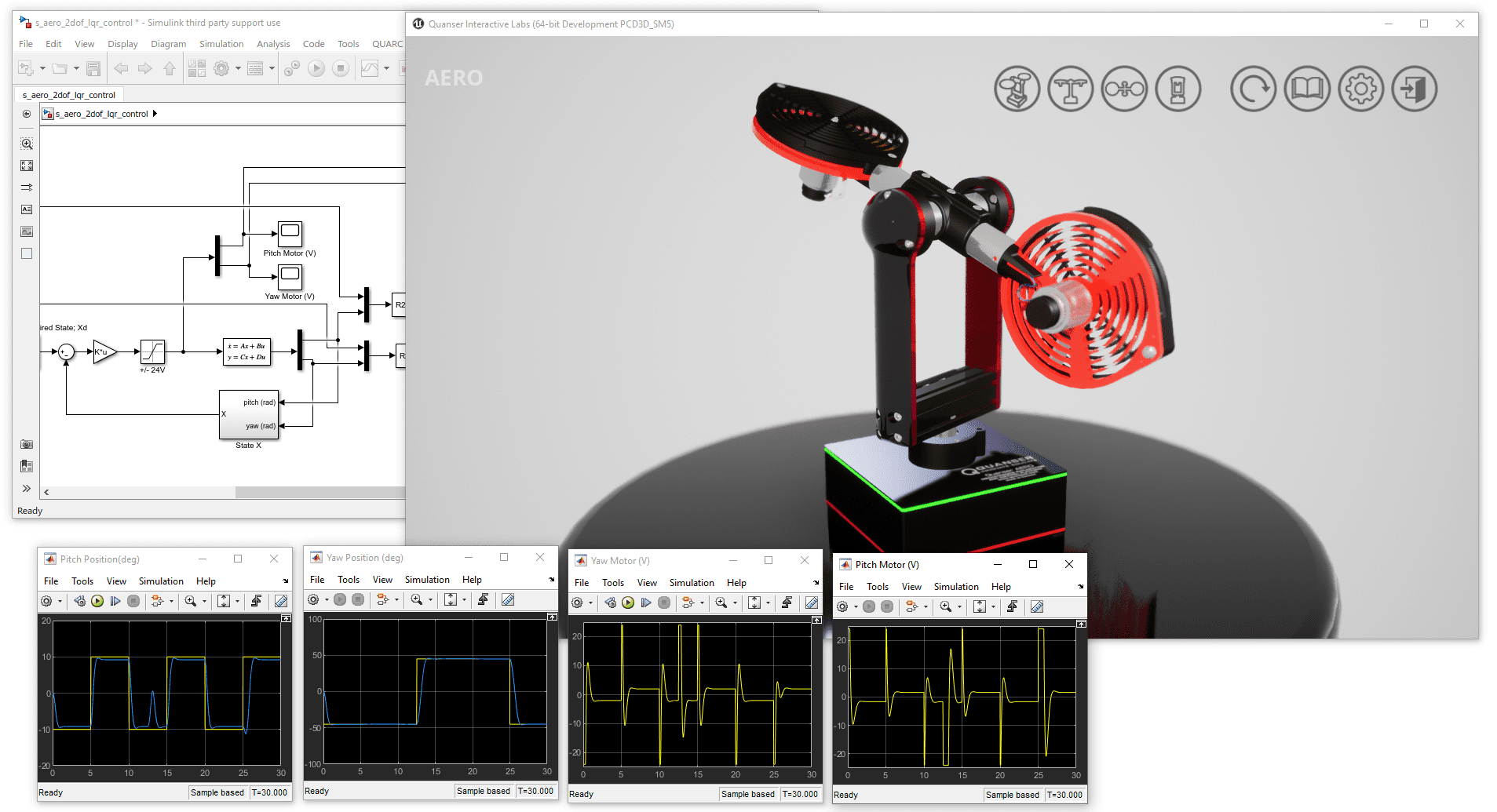Toggle maximize axes button in Pitch Motor plot
Image resolution: width=1497 pixels, height=812 pixels.
(1081, 624)
